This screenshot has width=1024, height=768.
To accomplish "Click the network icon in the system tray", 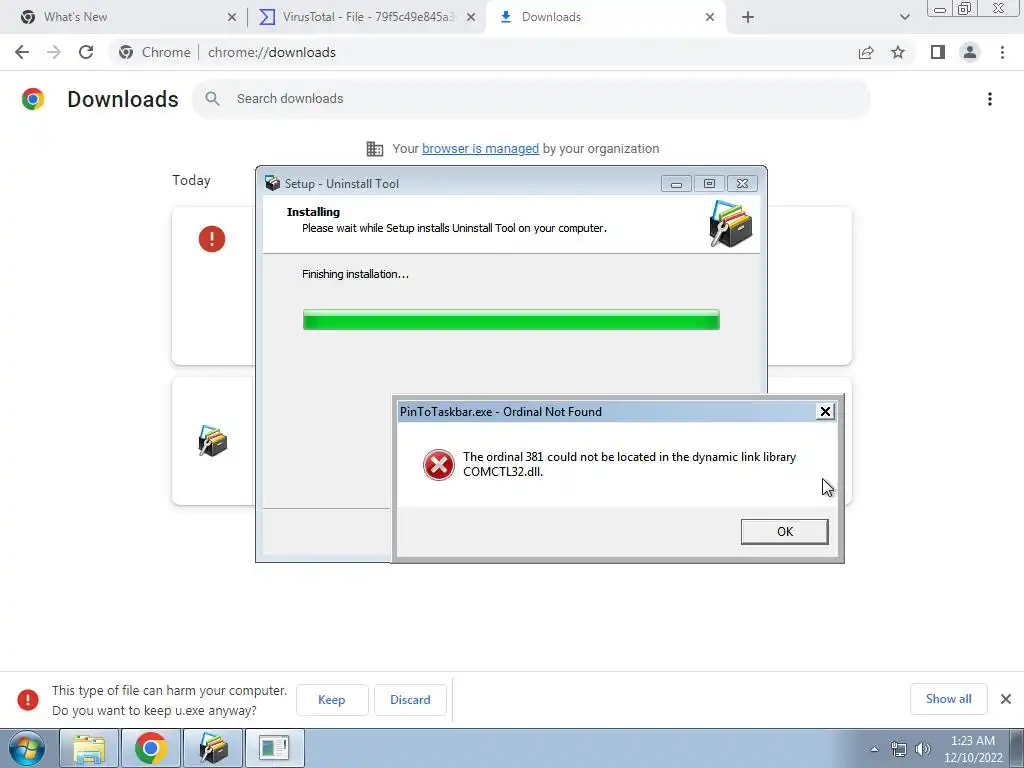I will [899, 749].
